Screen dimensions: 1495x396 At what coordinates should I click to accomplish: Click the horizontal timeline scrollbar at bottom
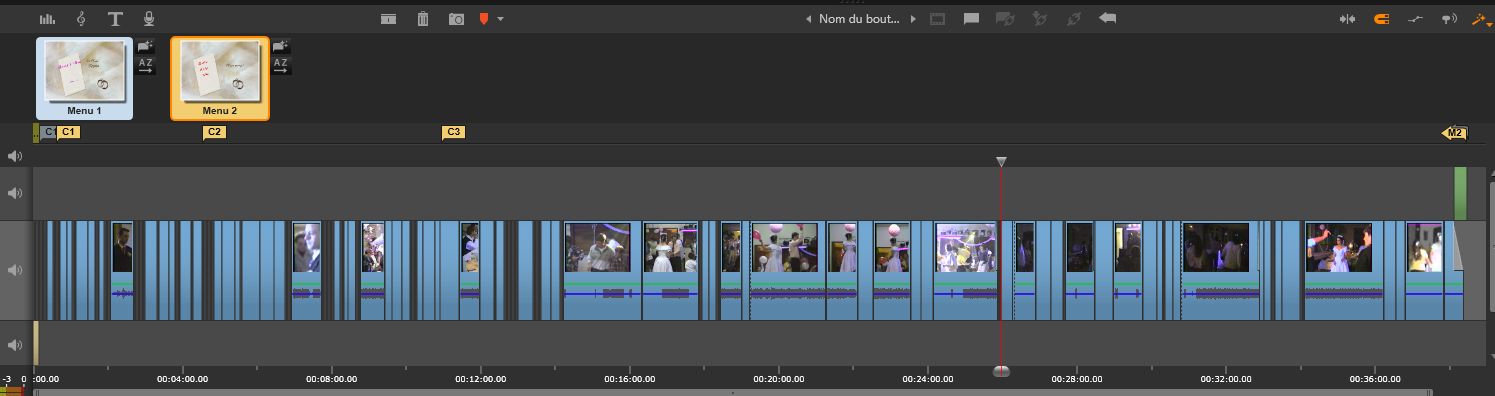pyautogui.click(x=732, y=392)
